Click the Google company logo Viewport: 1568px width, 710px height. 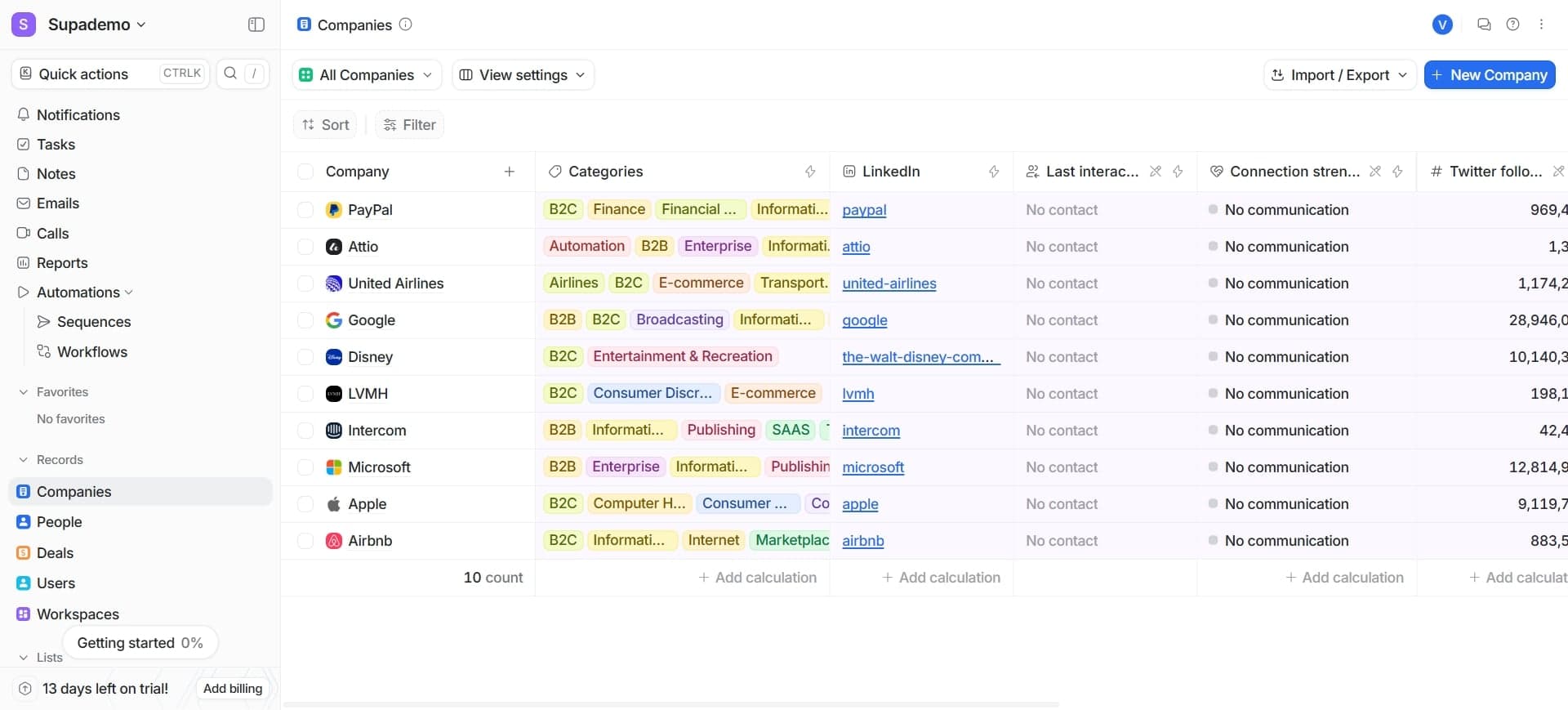coord(333,320)
